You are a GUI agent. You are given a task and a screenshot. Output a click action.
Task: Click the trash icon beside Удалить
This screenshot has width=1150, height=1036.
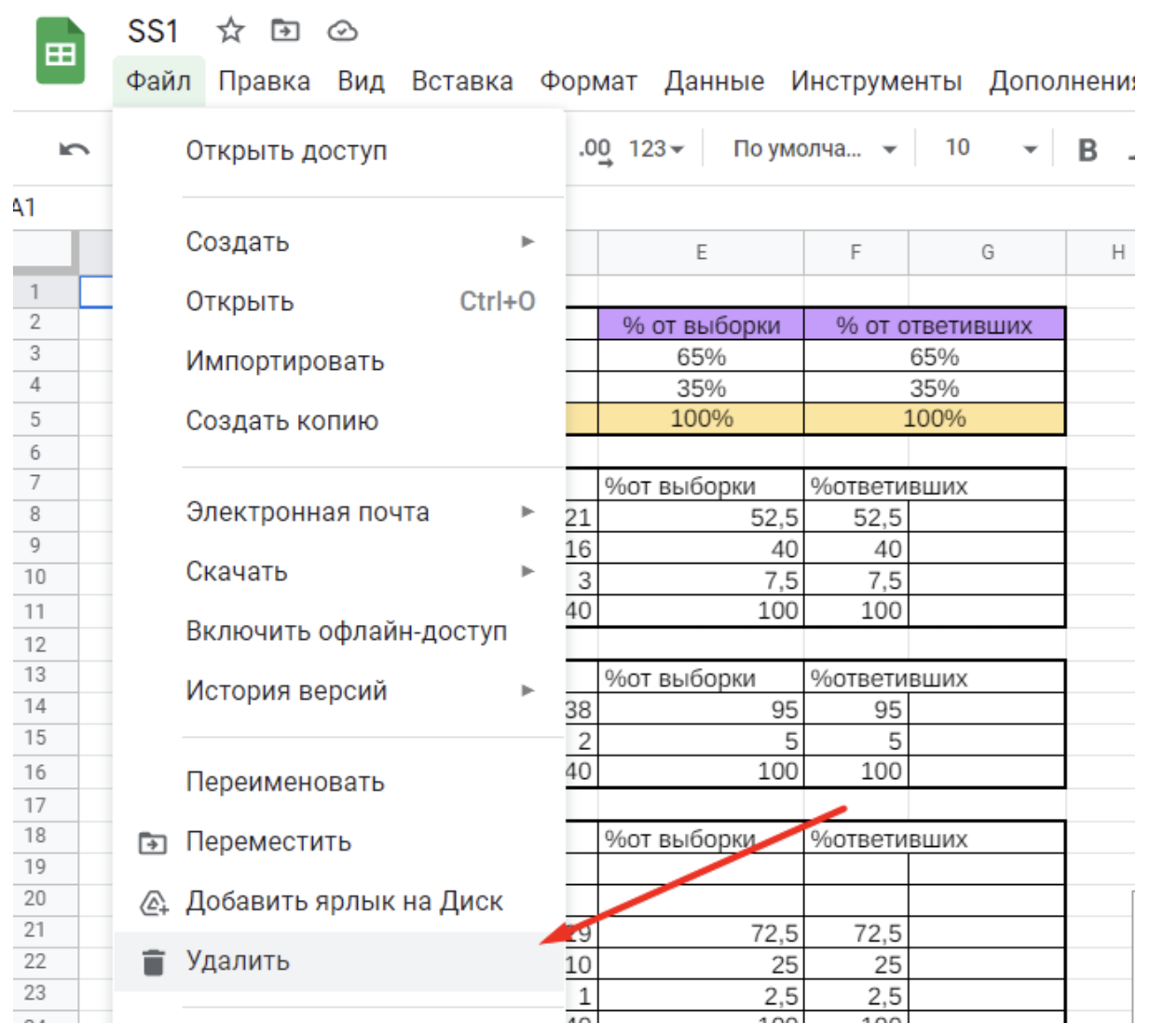click(153, 961)
